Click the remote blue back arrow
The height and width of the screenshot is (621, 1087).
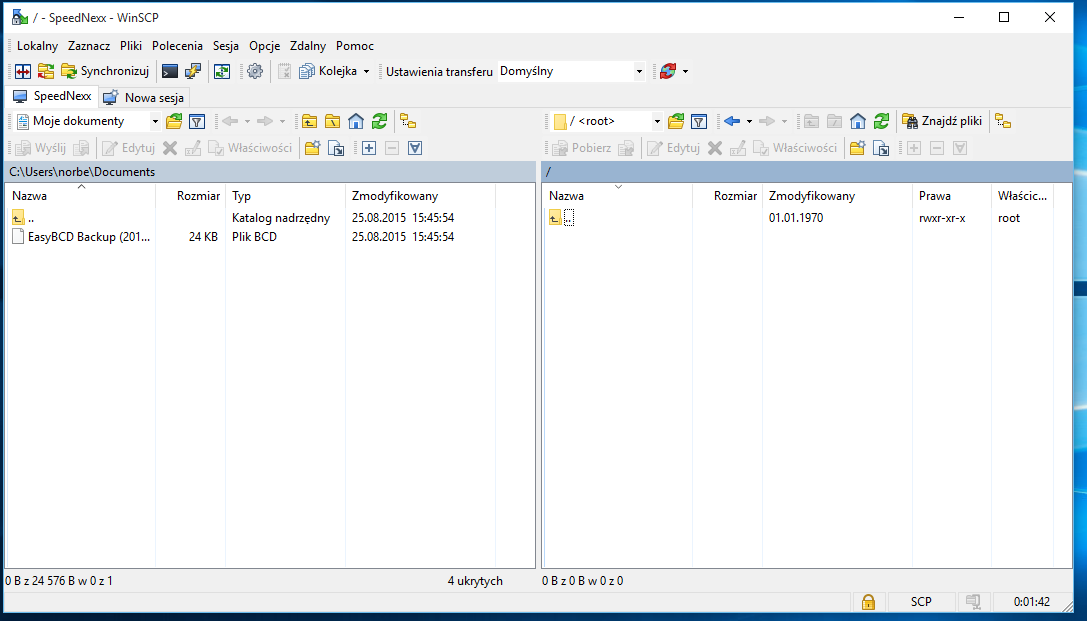[731, 121]
